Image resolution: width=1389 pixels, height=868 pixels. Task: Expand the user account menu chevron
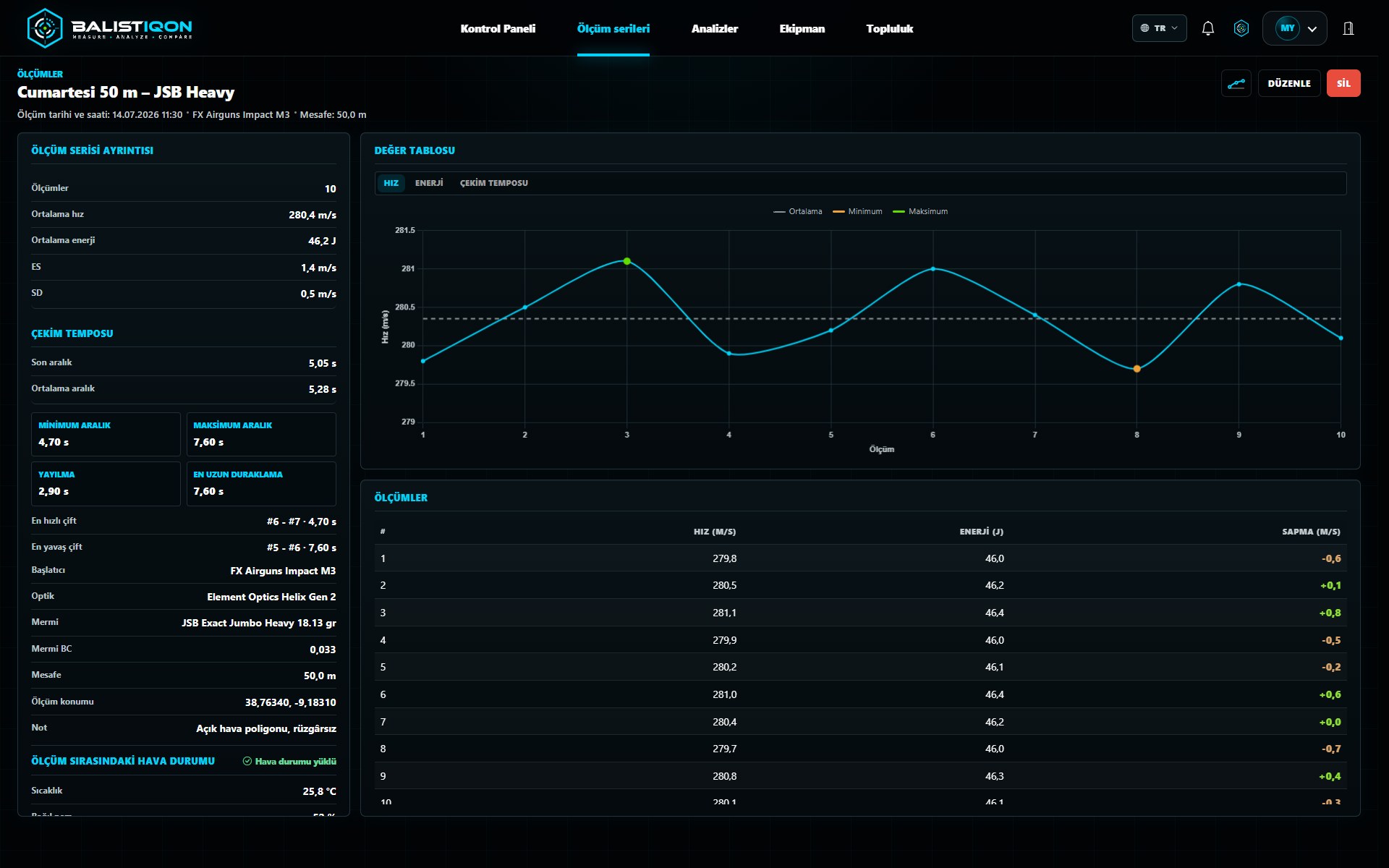pos(1312,29)
